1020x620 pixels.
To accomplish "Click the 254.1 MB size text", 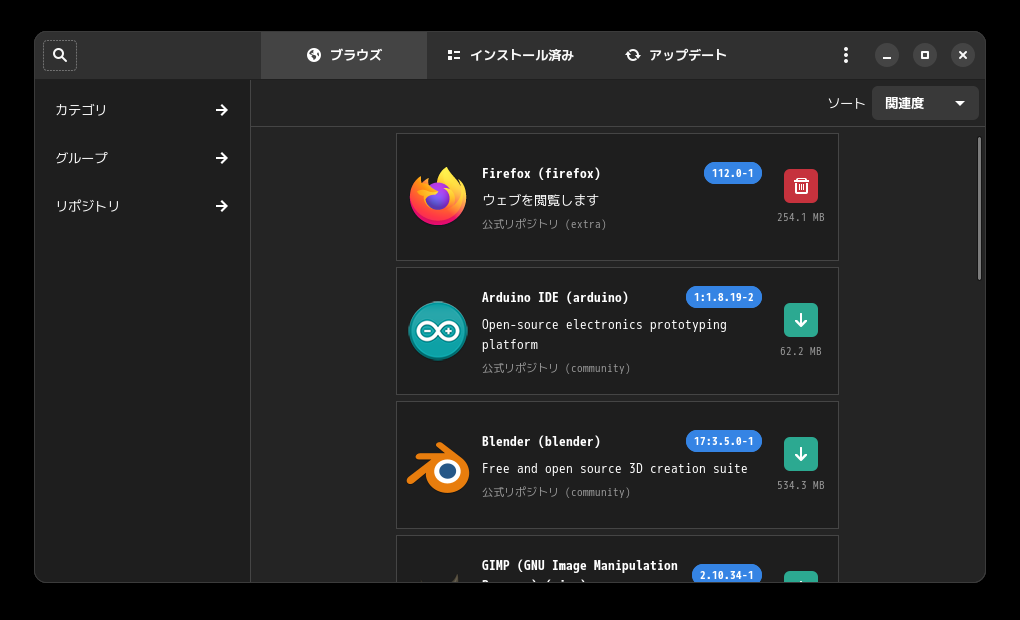I will pyautogui.click(x=801, y=217).
